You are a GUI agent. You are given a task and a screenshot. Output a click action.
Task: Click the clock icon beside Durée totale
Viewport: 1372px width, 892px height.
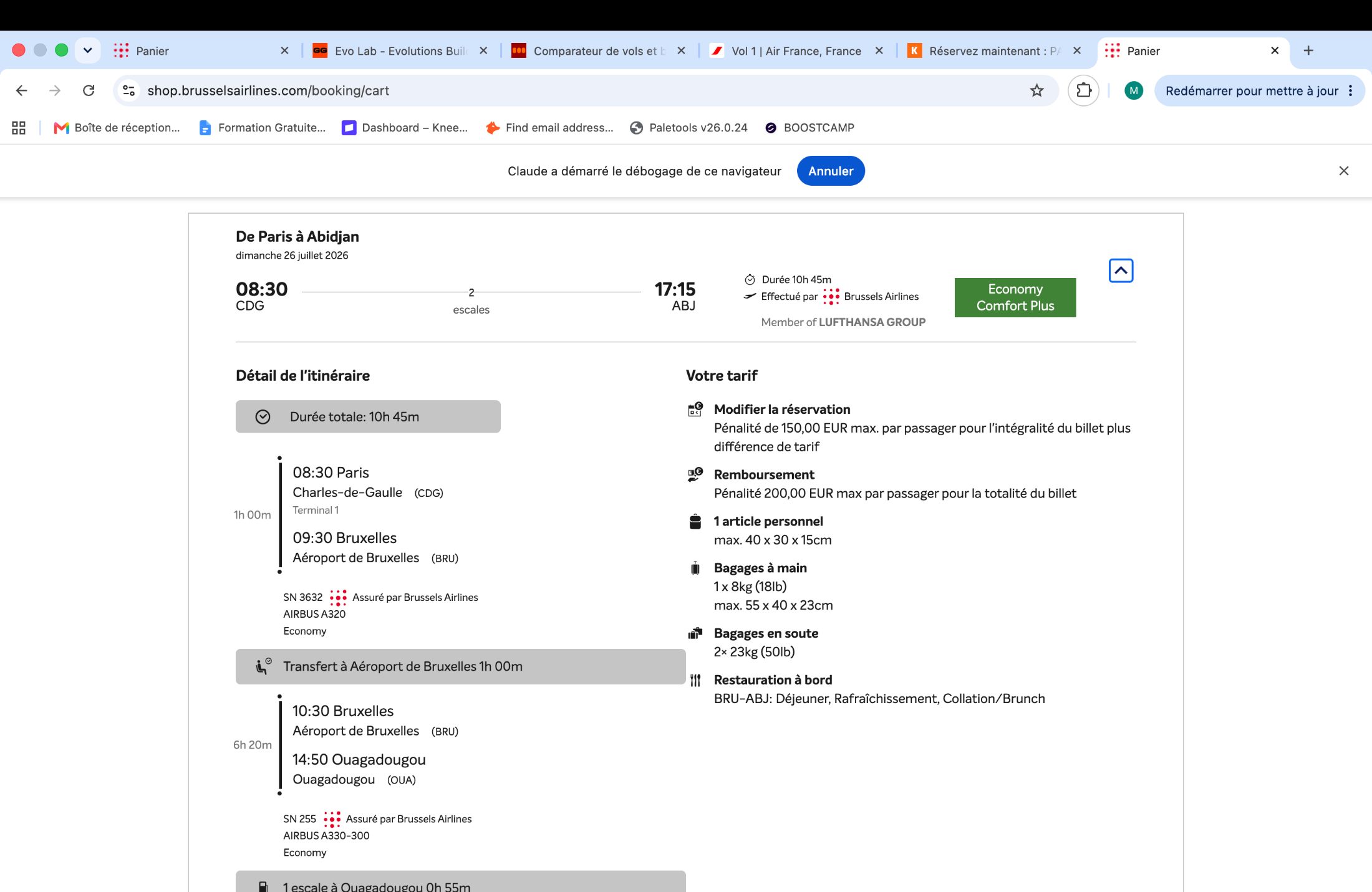pyautogui.click(x=263, y=417)
